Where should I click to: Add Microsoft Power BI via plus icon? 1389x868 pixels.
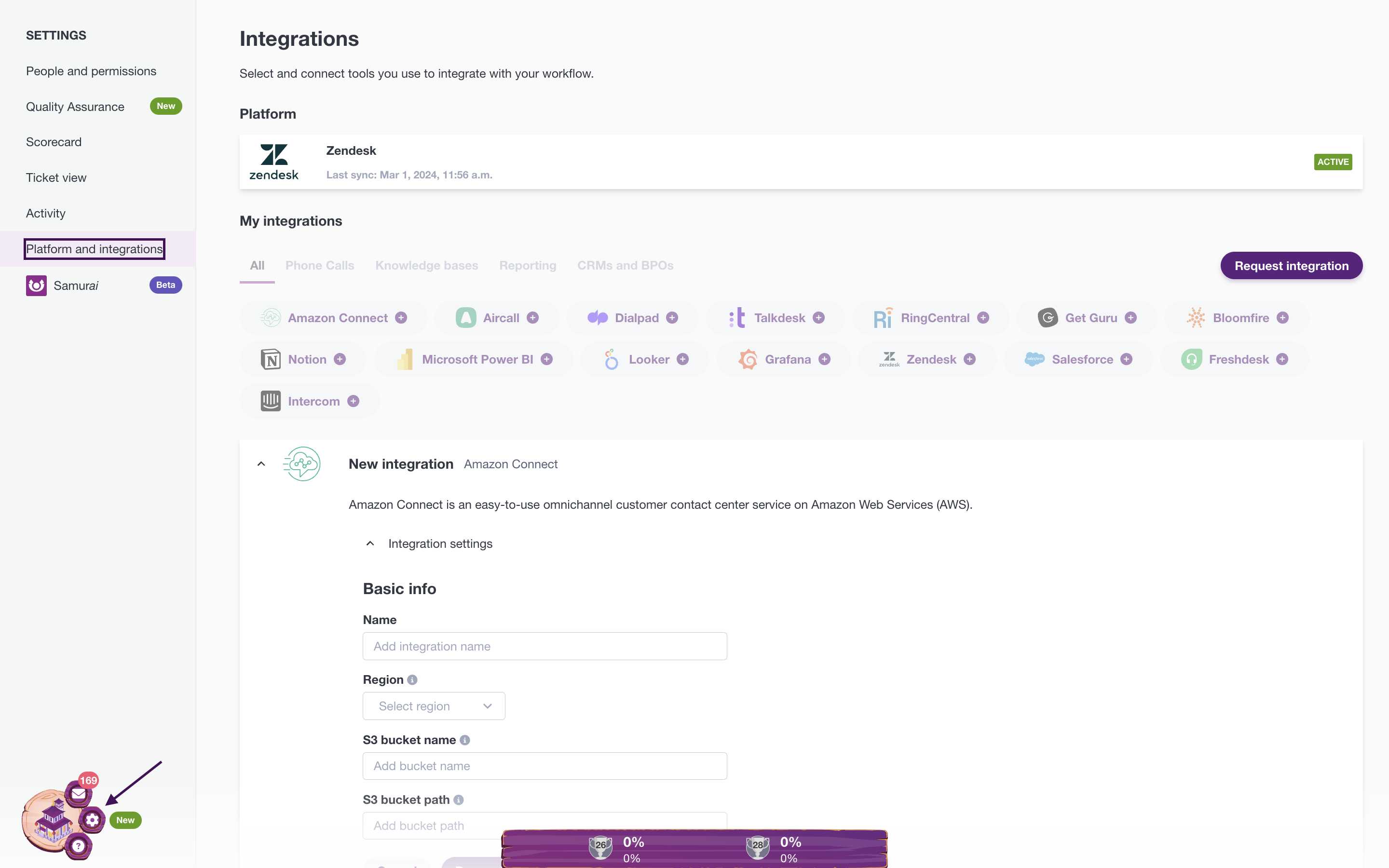point(546,359)
